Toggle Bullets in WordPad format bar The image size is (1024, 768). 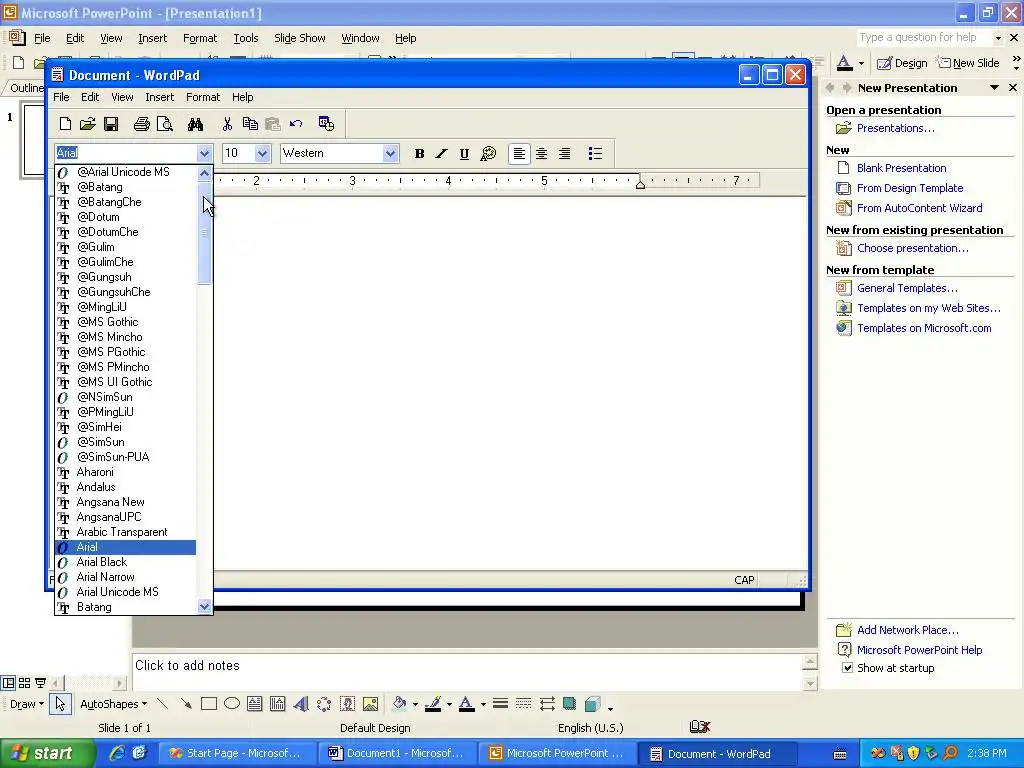[x=595, y=153]
